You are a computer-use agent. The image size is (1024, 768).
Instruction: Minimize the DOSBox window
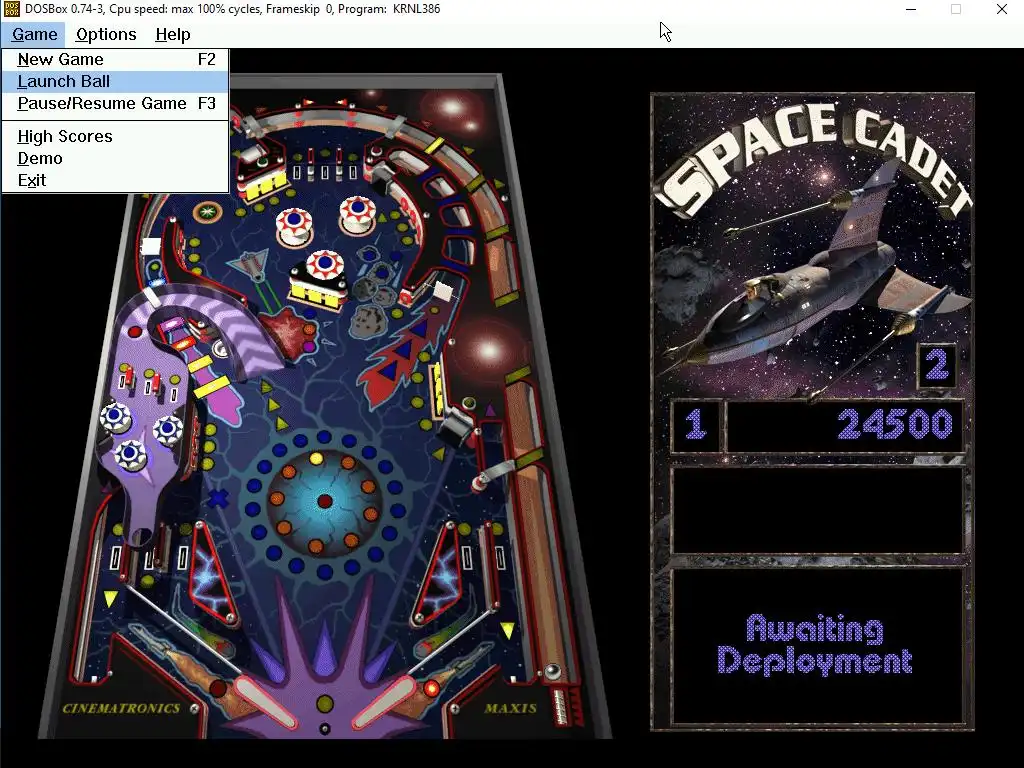(x=911, y=9)
